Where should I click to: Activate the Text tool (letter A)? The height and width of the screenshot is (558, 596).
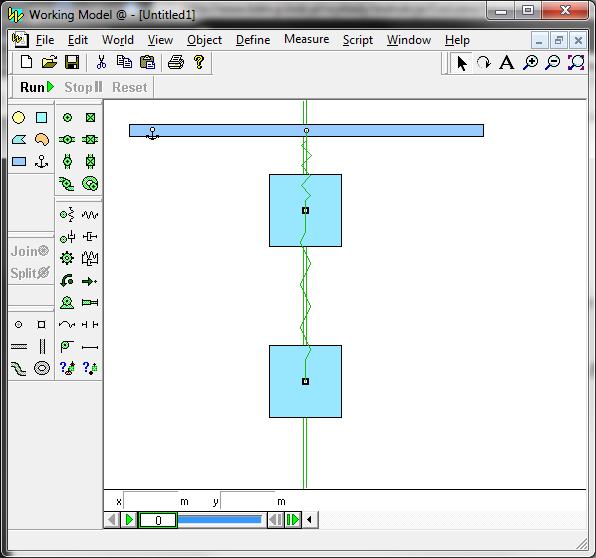(507, 62)
